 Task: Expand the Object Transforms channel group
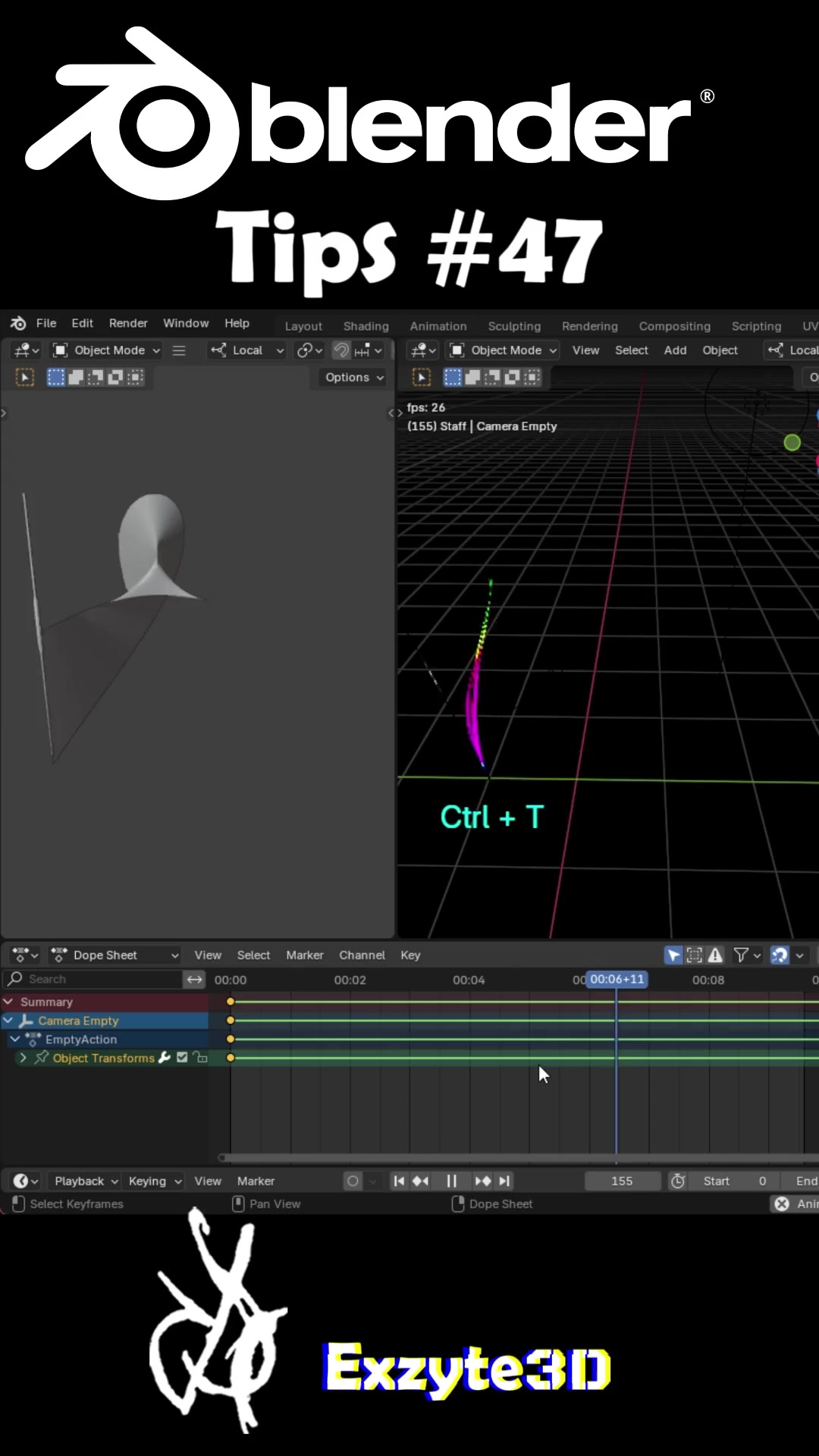23,1058
